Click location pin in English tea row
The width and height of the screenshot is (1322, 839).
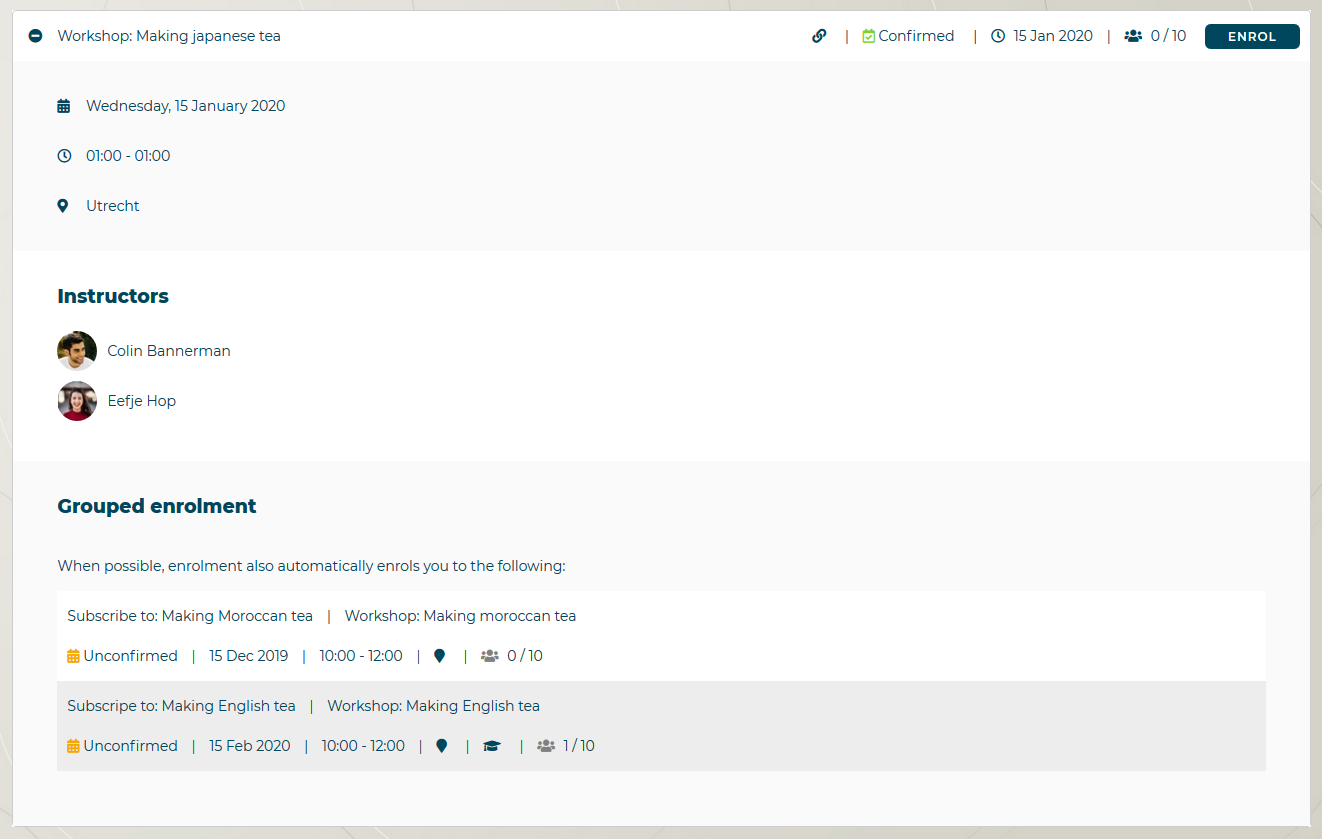coord(441,746)
